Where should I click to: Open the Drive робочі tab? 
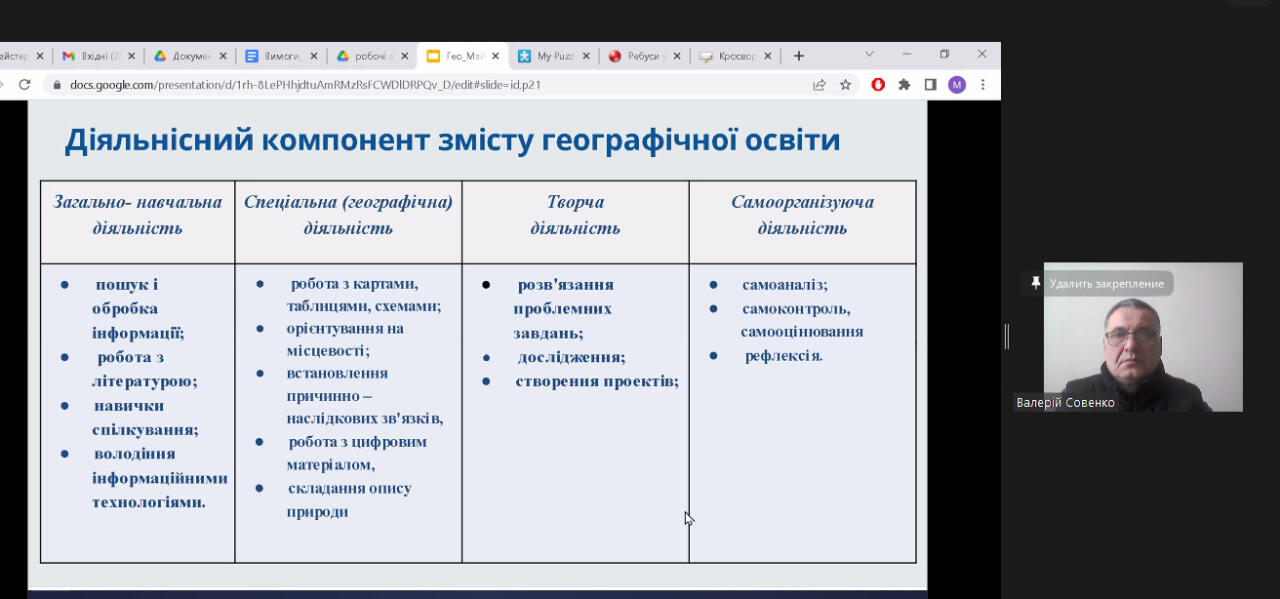click(x=366, y=56)
